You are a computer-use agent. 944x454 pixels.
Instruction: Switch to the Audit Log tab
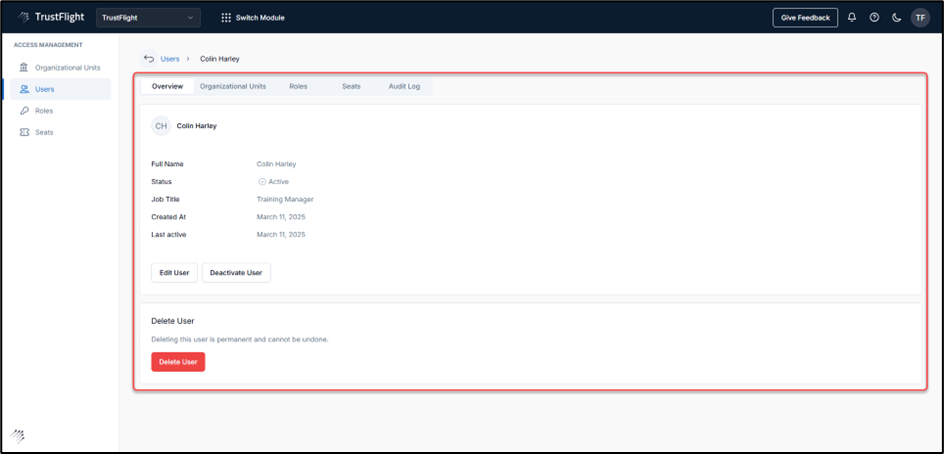404,87
